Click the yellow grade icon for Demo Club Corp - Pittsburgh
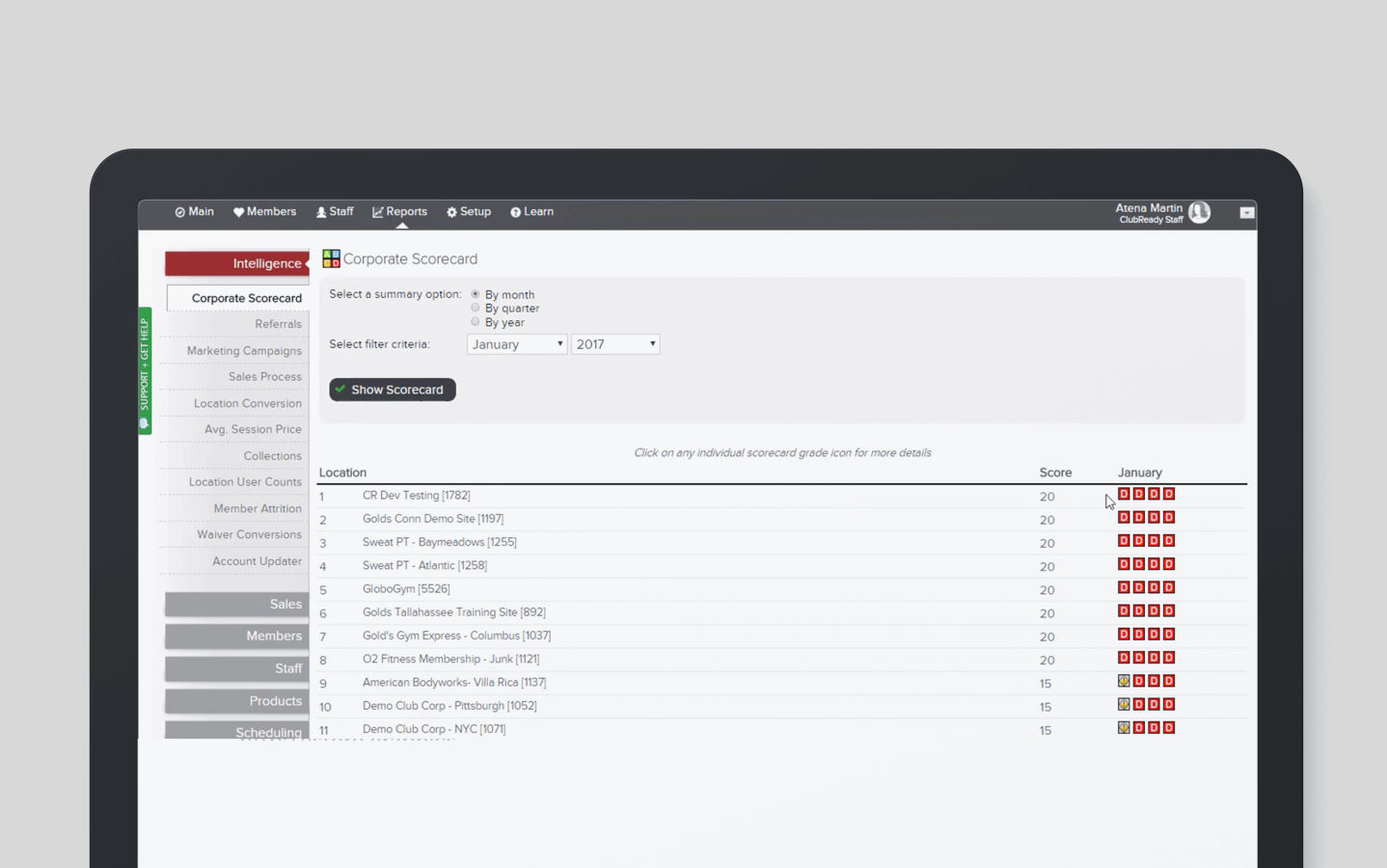 (1124, 704)
